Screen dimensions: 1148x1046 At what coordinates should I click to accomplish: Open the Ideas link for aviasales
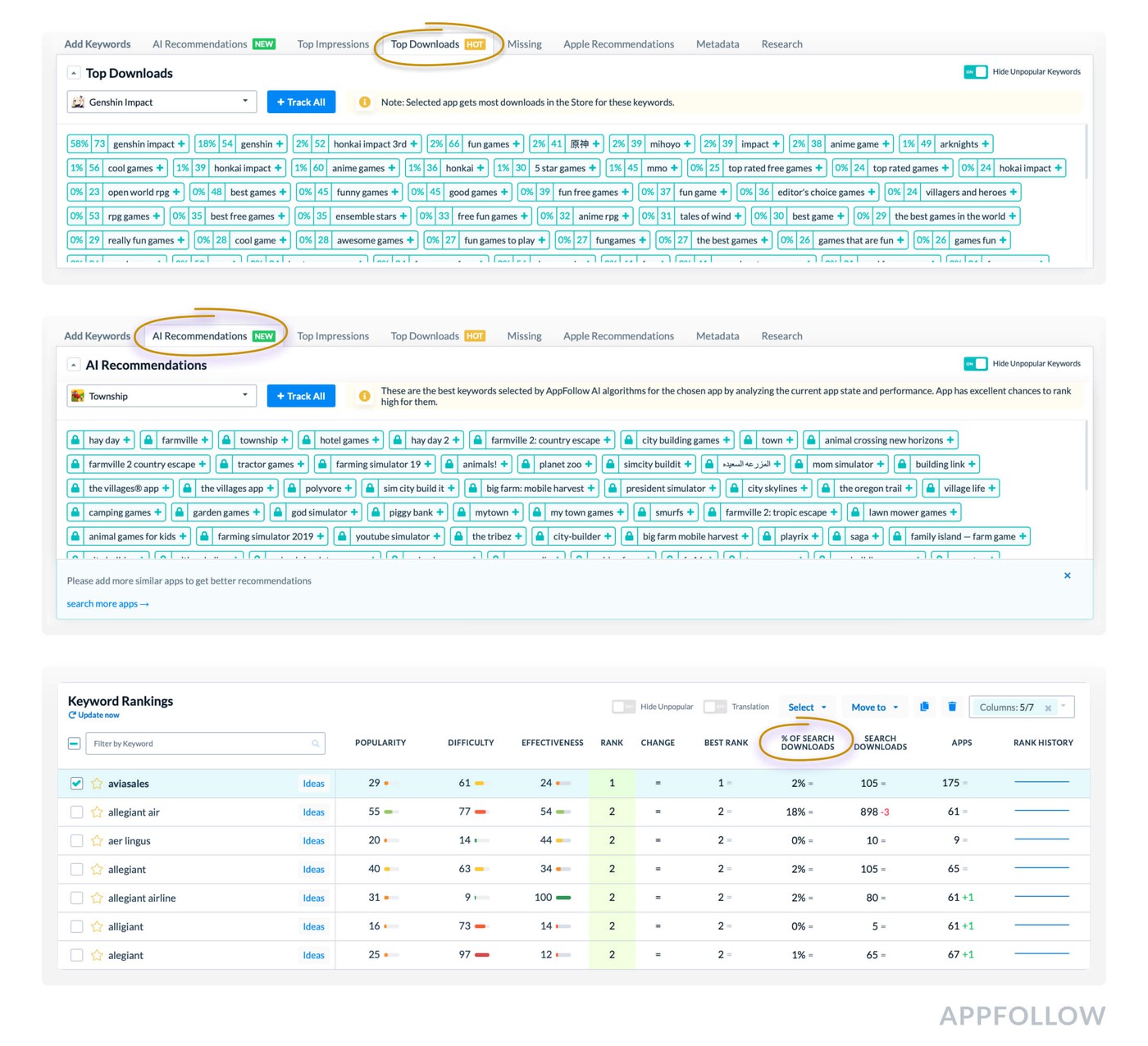(x=313, y=784)
